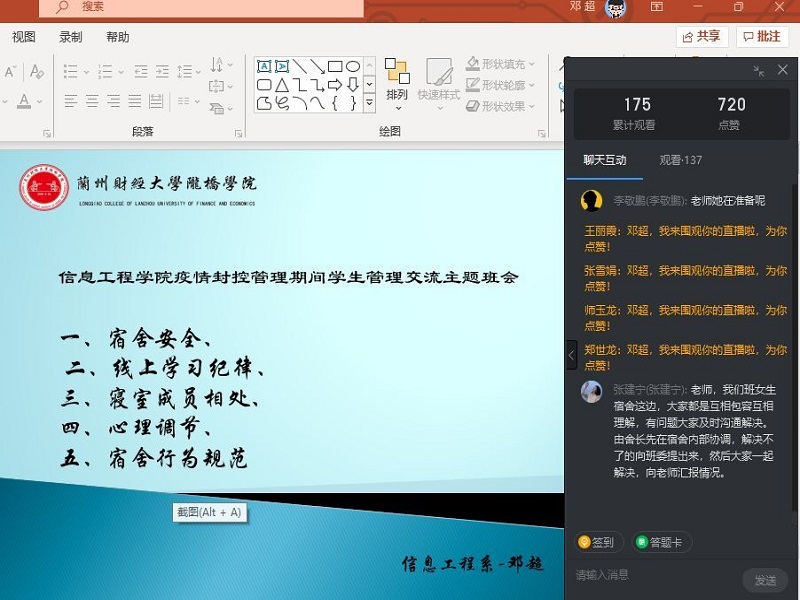Select the oval shape in the shapes gallery
This screenshot has width=800, height=600.
click(x=353, y=67)
